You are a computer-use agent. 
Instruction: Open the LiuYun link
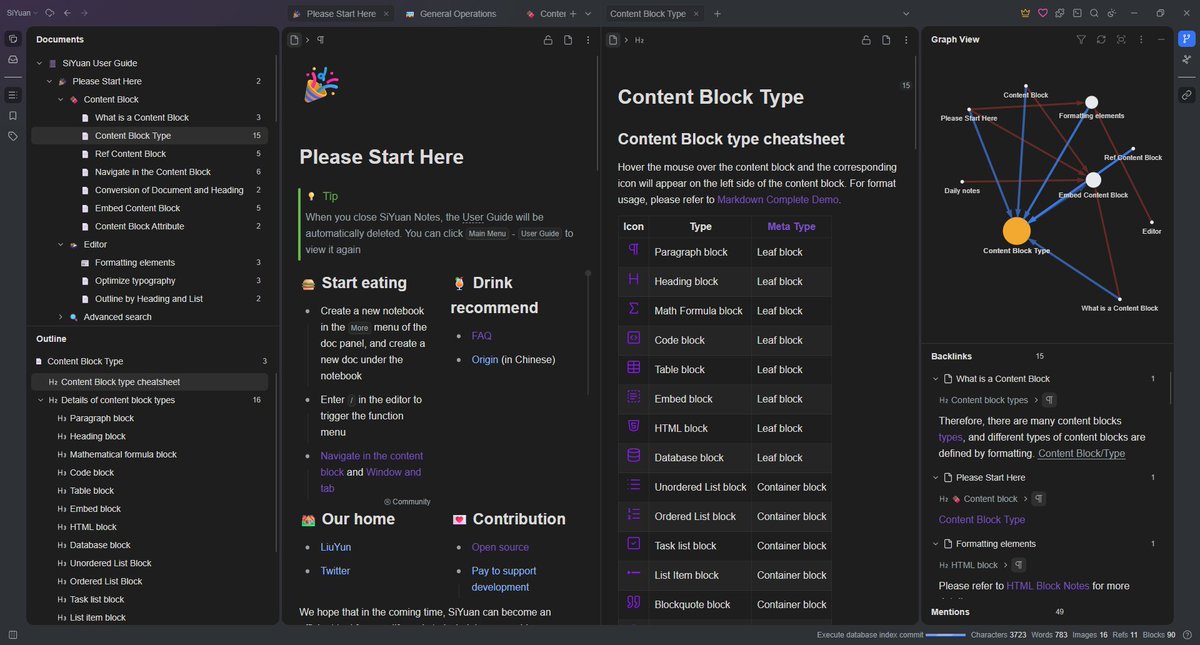pos(336,547)
